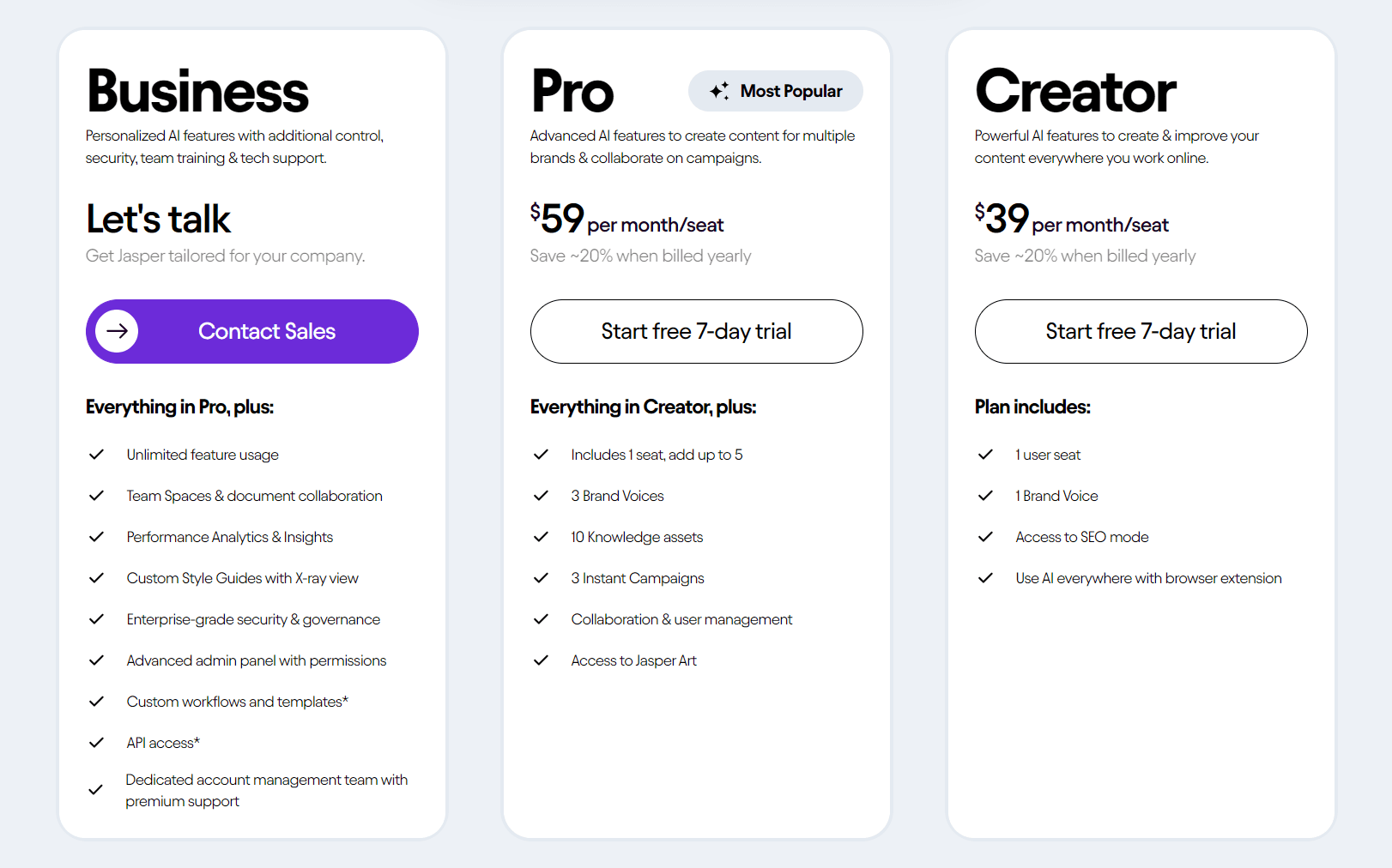Click checkmark icon beside Access to SEO mode
1392x868 pixels.
coord(985,537)
